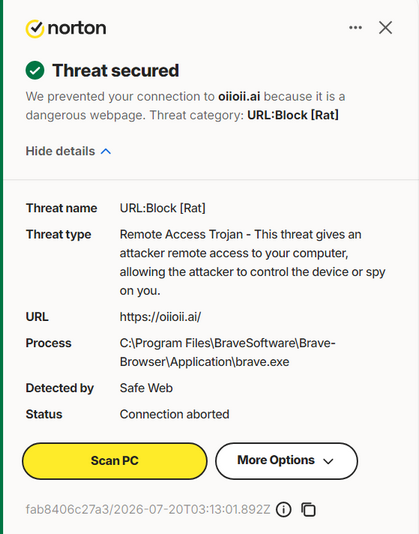
Task: Copy the event ID using the copy icon
Action: click(309, 510)
